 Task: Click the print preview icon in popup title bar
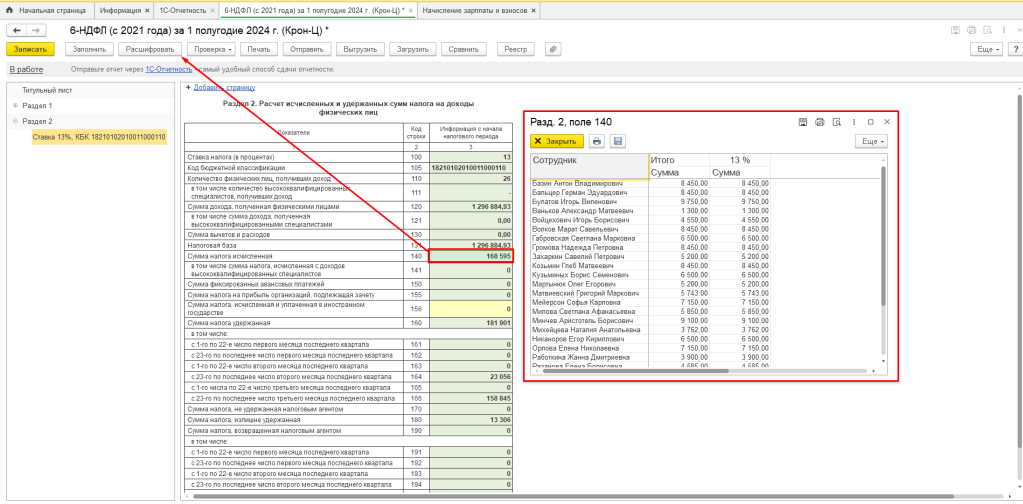coord(836,121)
